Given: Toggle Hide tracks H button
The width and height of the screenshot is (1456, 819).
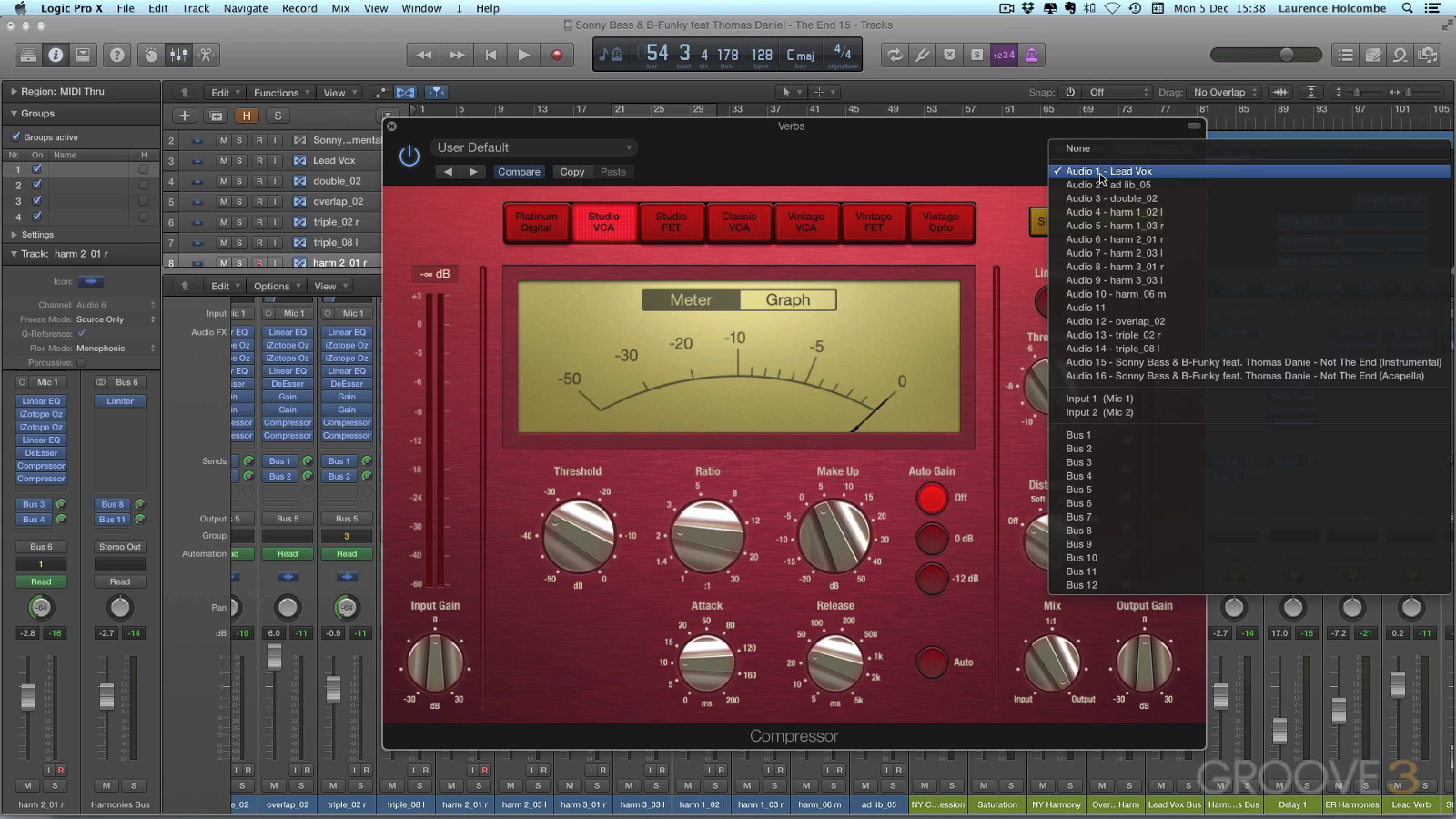Looking at the screenshot, I should coord(247,116).
